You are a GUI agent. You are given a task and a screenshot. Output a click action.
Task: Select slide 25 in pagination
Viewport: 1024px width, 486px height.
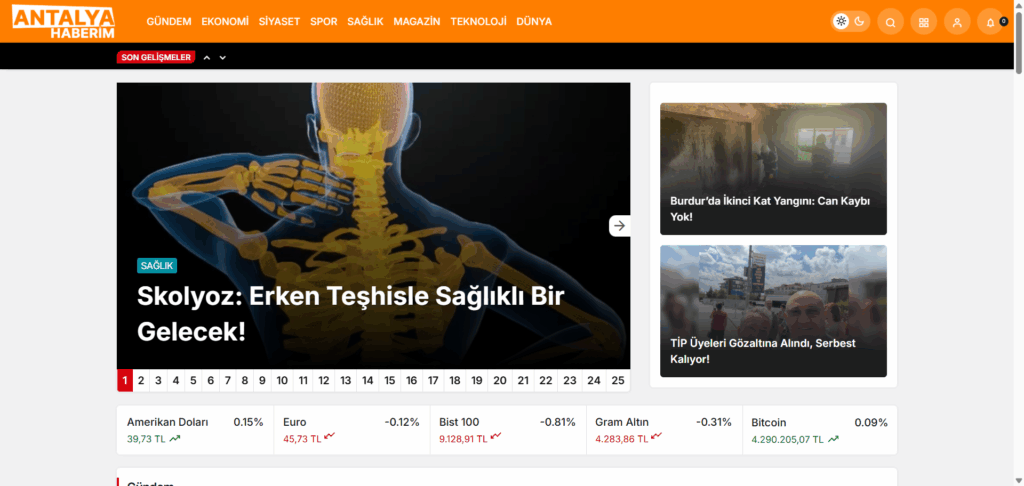(618, 380)
